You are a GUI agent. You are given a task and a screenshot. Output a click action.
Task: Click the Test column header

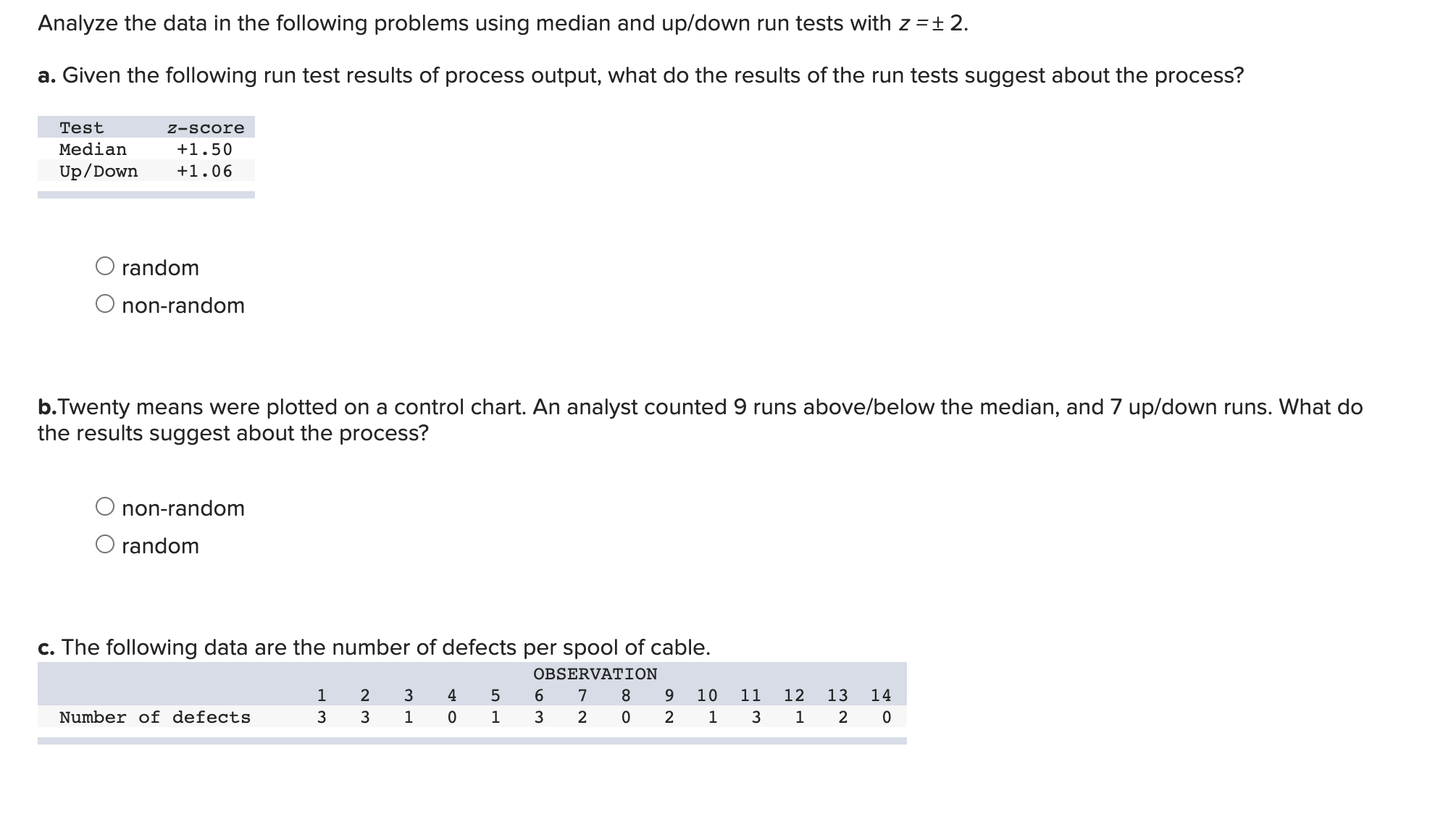point(82,127)
